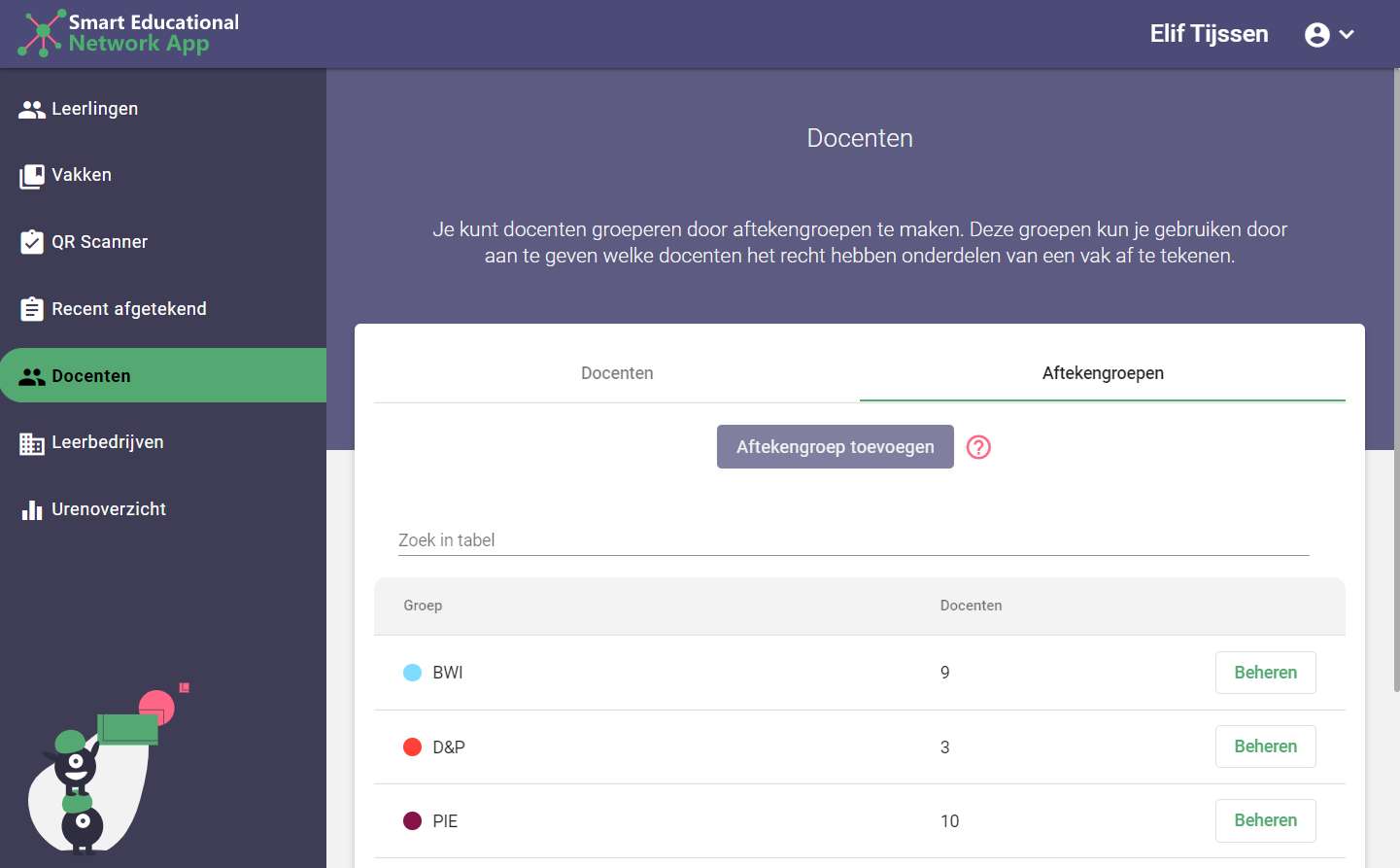Click the docenten count 3 for D&P

coord(945,747)
